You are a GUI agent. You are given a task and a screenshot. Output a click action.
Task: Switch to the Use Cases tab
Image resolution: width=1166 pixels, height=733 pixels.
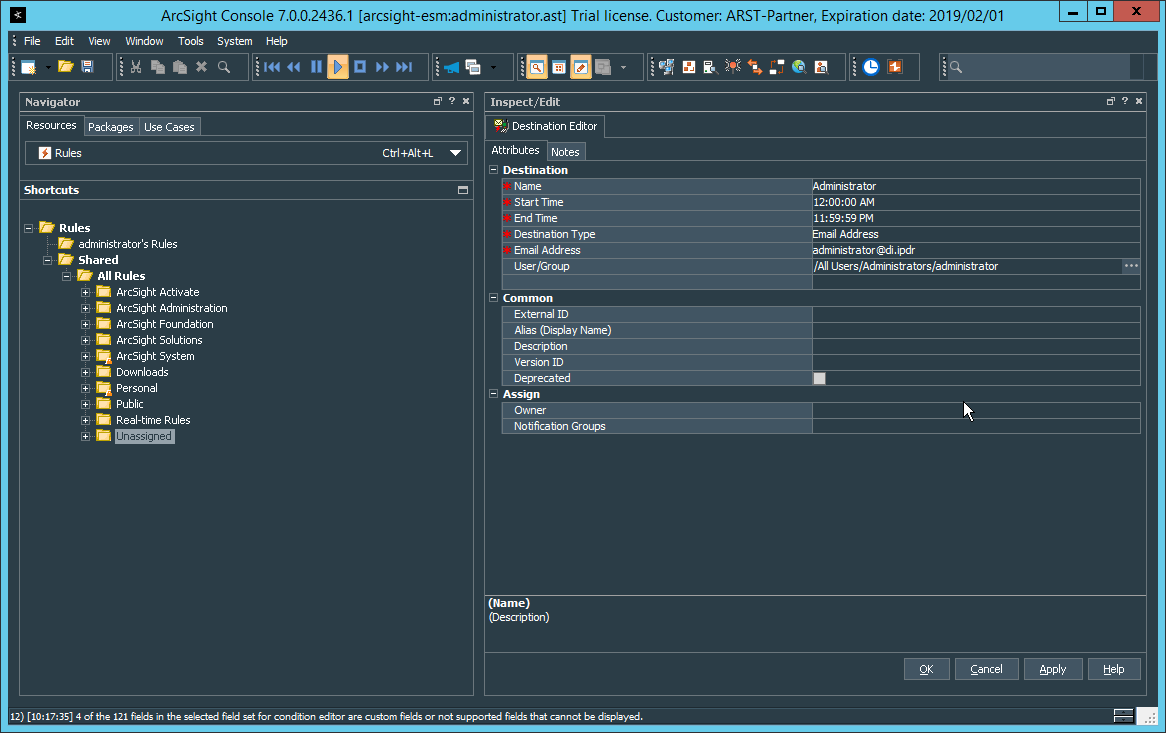coord(169,127)
